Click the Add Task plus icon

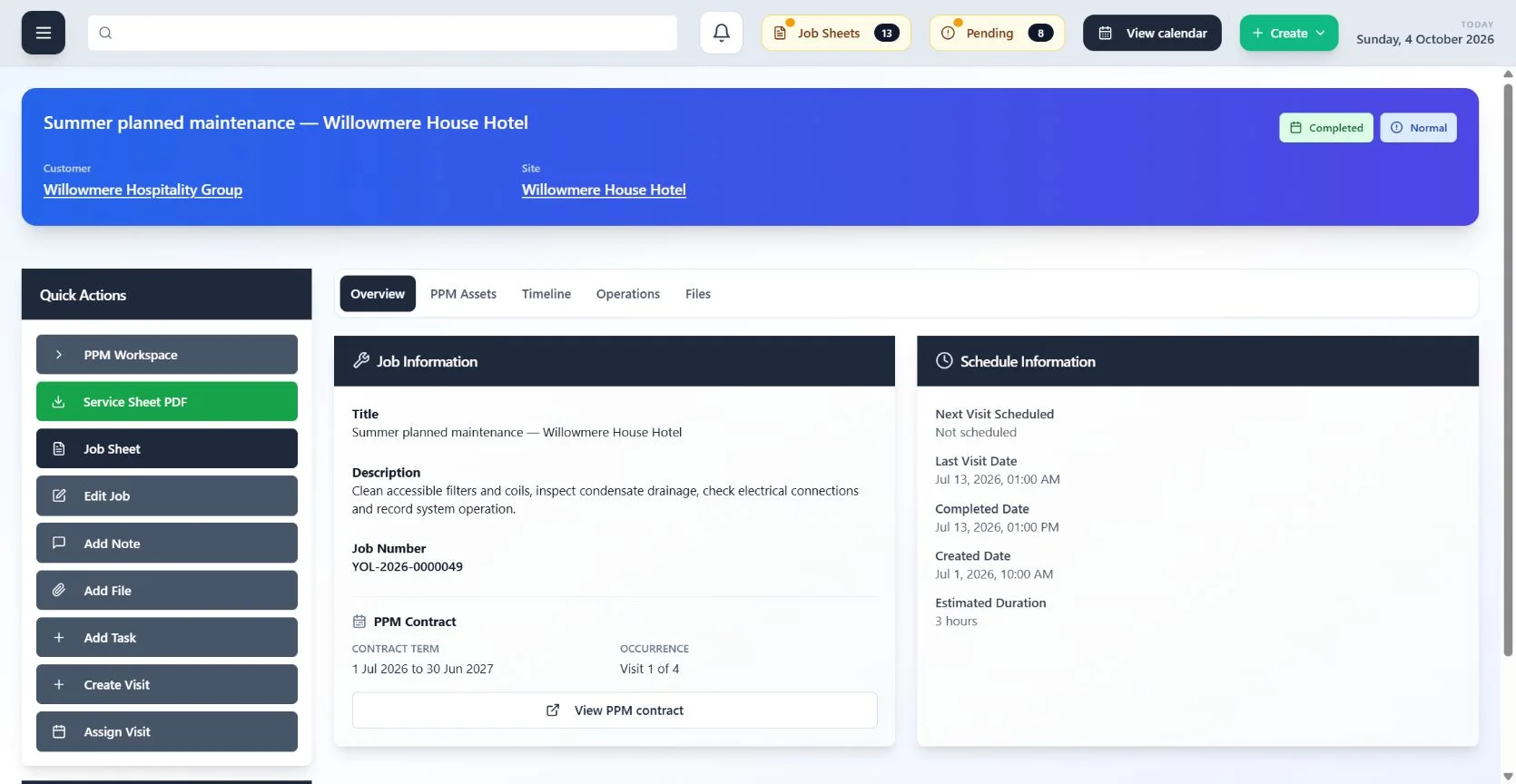[59, 637]
